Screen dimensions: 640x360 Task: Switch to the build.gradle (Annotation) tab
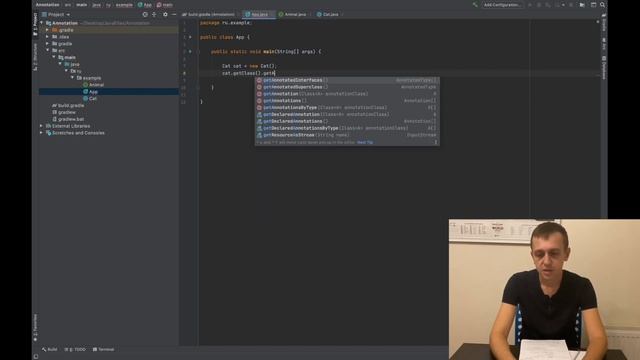[x=209, y=14]
